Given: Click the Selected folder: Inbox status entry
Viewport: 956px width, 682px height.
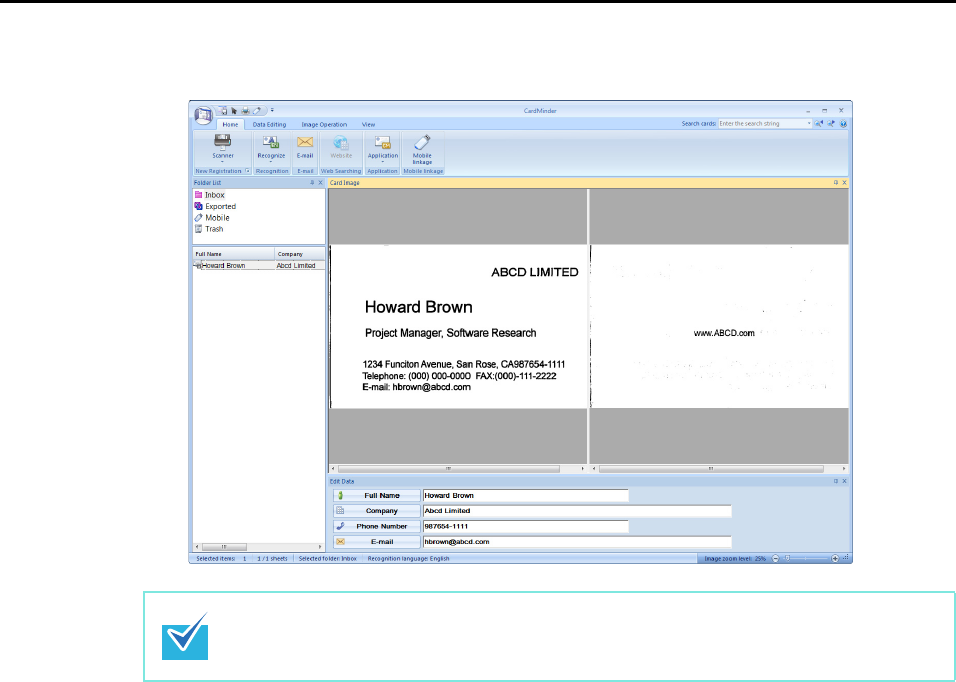Looking at the screenshot, I should (x=327, y=559).
